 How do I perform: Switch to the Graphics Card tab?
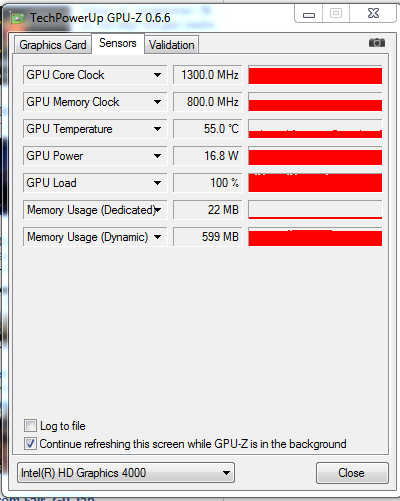click(x=53, y=45)
